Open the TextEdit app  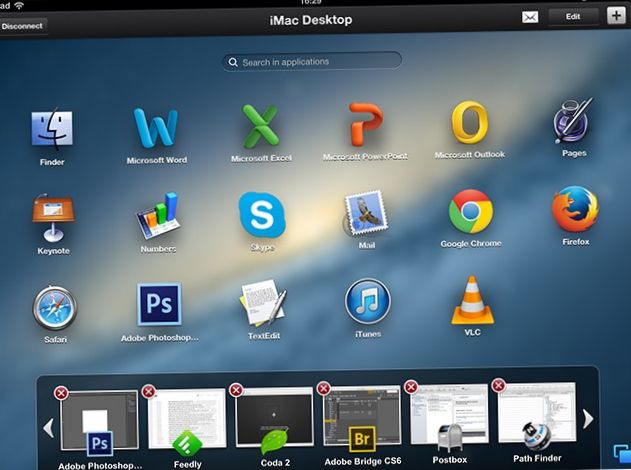pos(263,303)
